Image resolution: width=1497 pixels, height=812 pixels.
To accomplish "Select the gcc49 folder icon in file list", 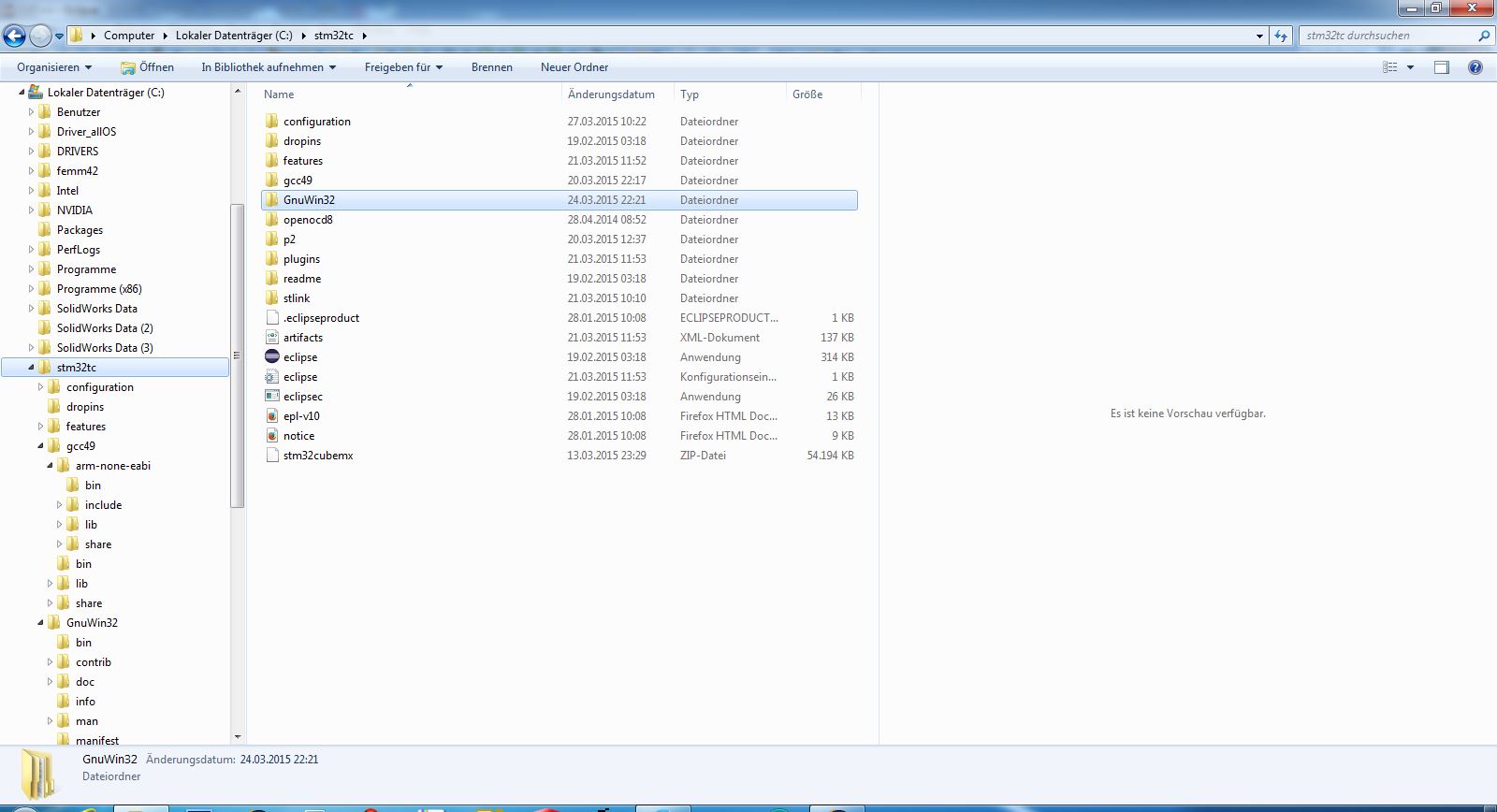I will click(x=272, y=181).
